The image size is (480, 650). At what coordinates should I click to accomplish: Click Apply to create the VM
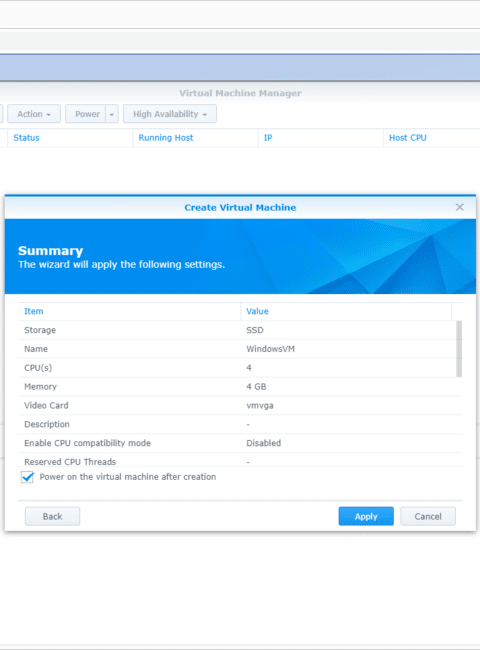[366, 517]
